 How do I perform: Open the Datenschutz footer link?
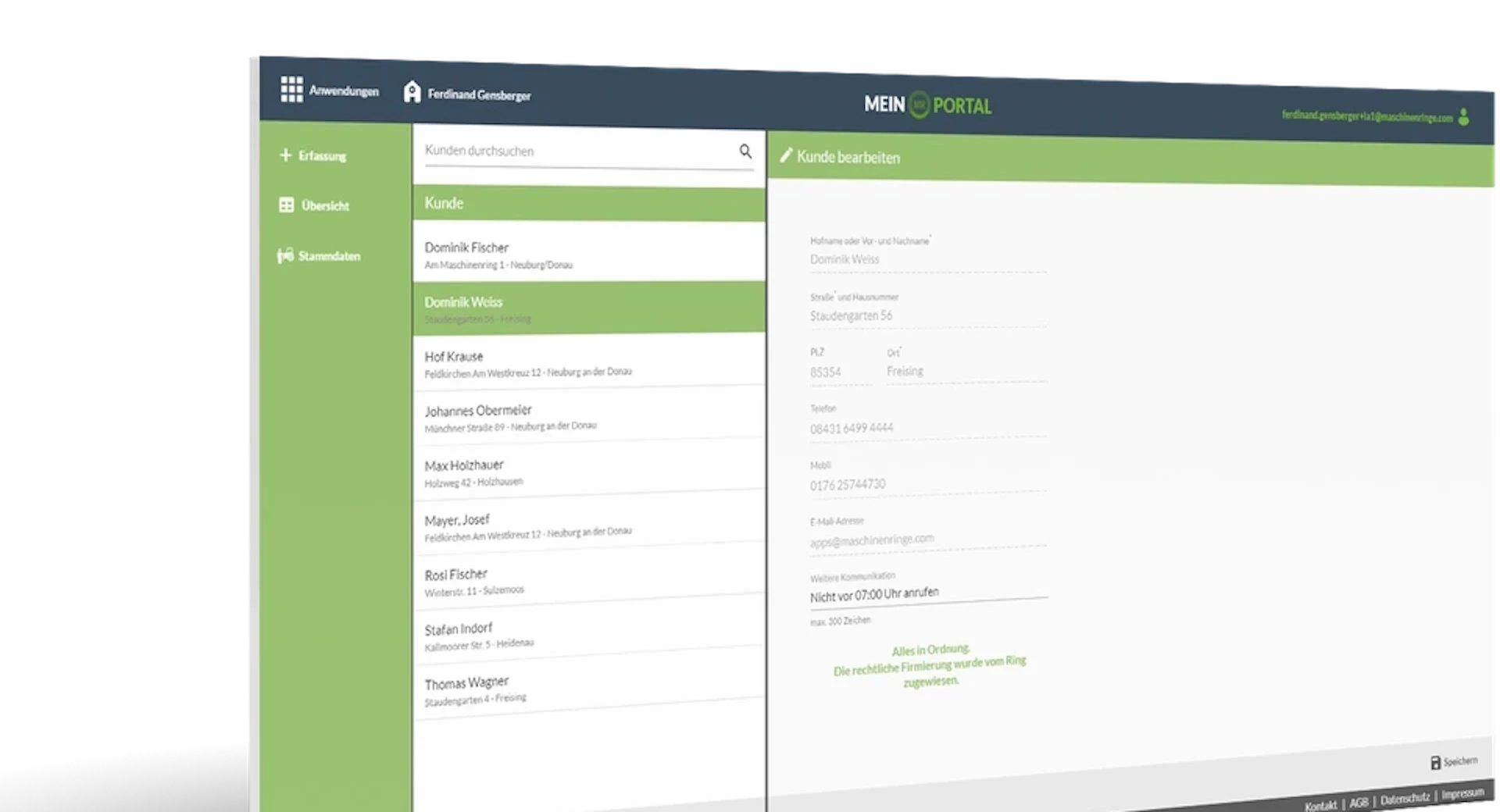coord(1405,798)
